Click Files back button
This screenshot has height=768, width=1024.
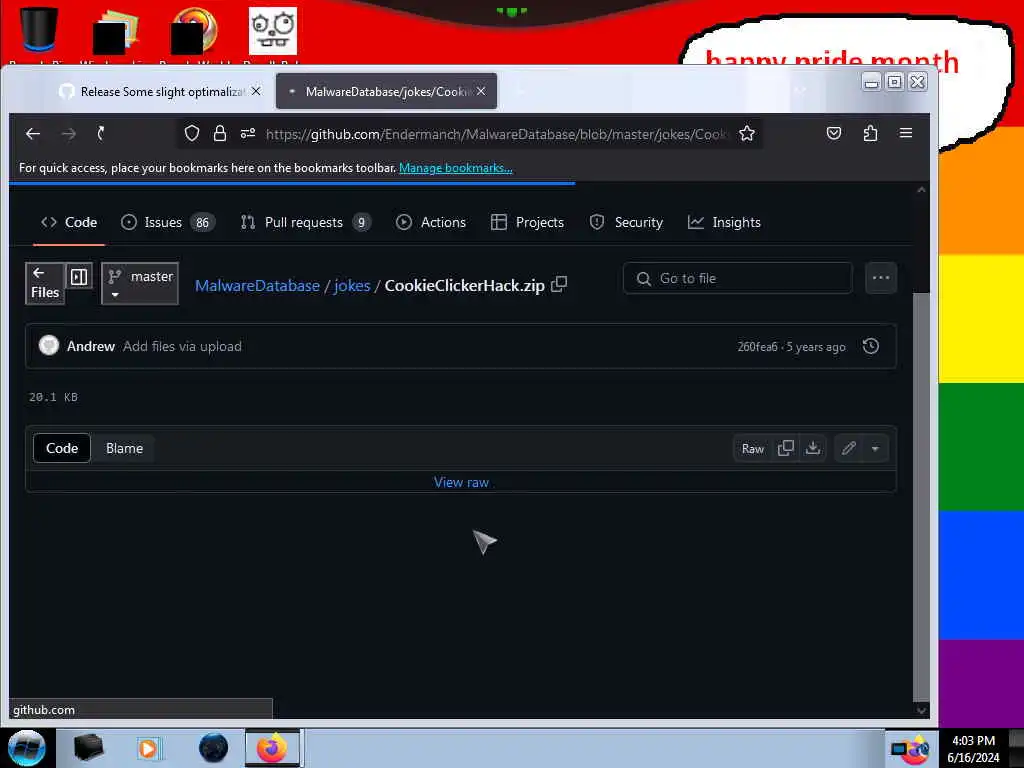pos(45,283)
